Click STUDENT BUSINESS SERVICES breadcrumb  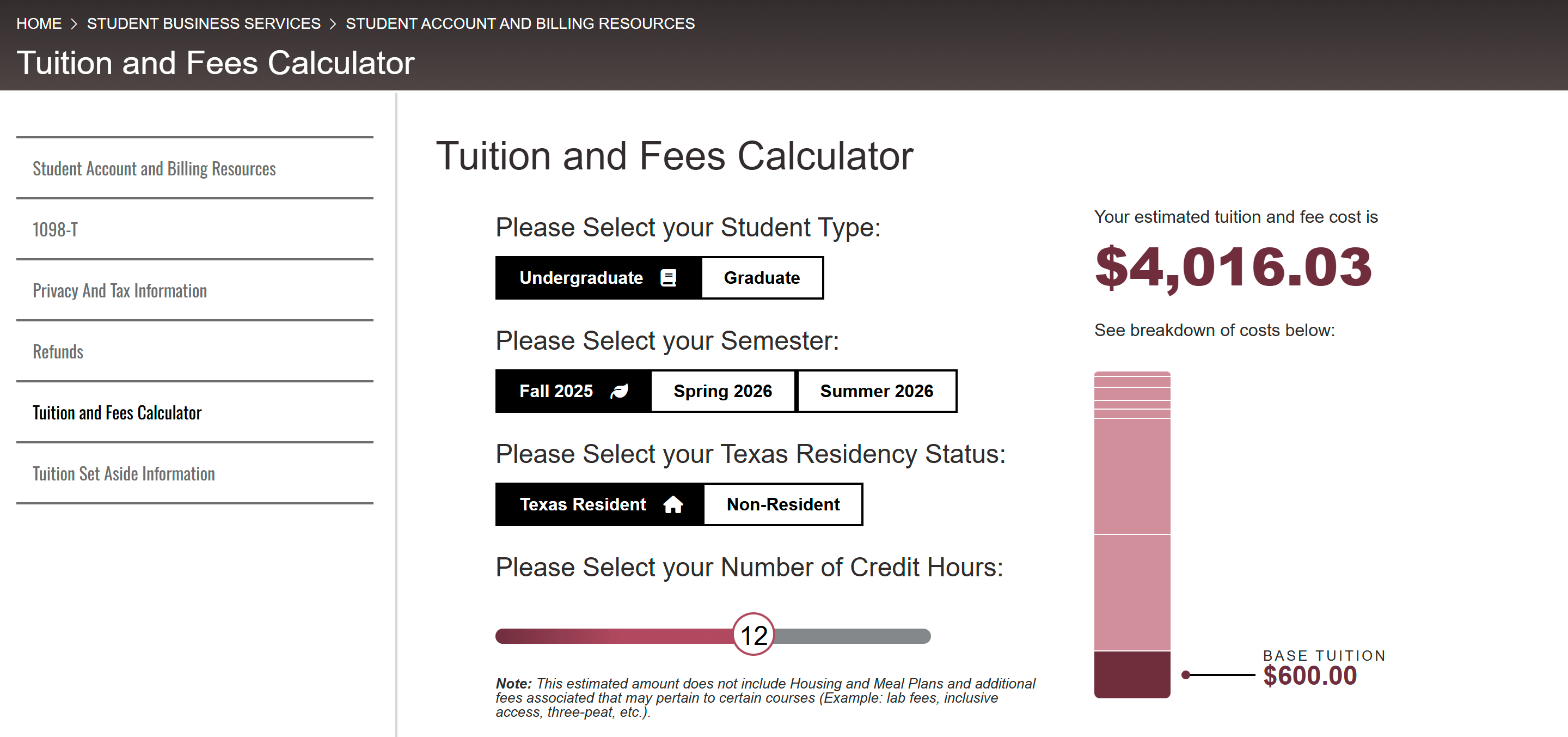[203, 23]
